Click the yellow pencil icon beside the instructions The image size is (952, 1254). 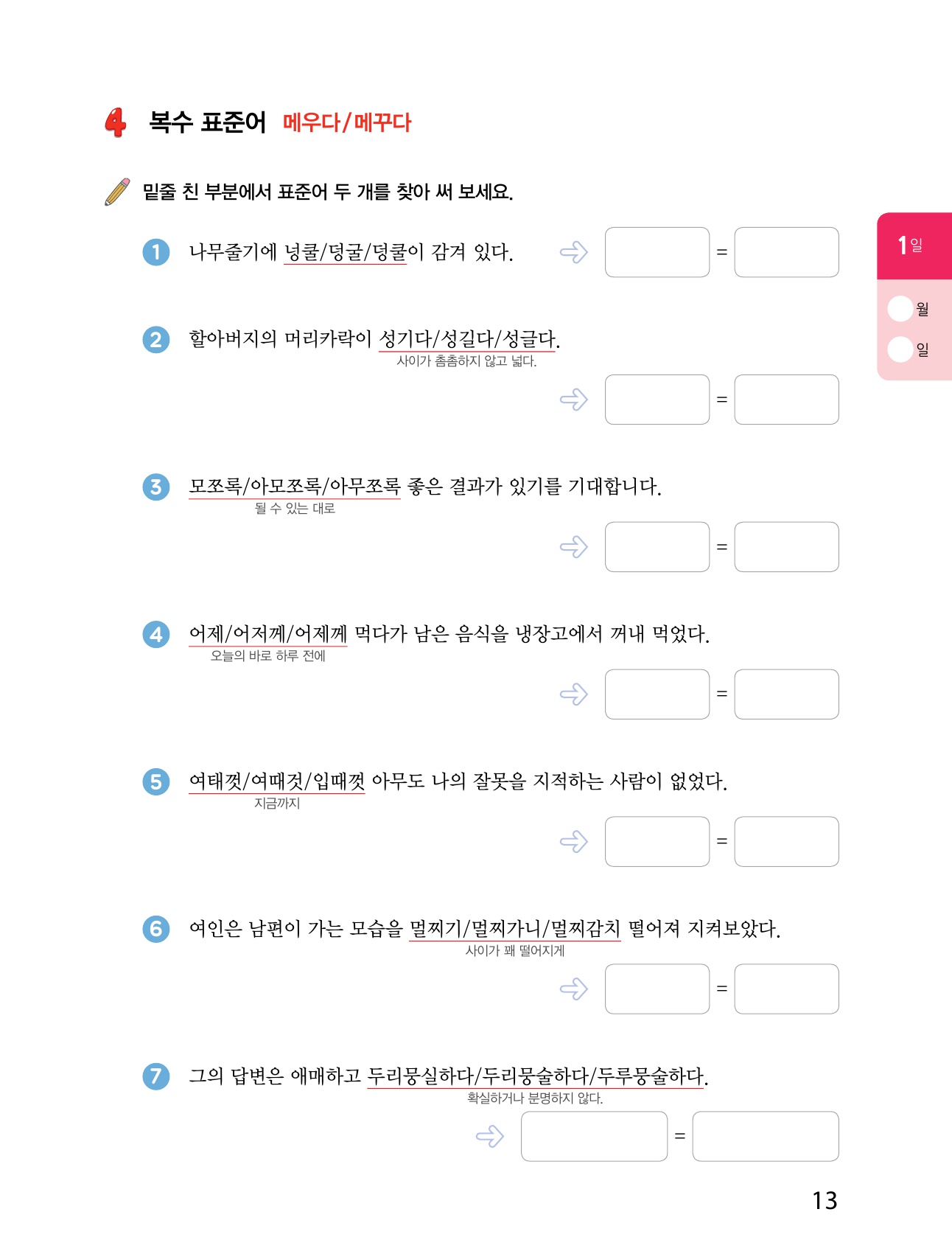pyautogui.click(x=117, y=192)
